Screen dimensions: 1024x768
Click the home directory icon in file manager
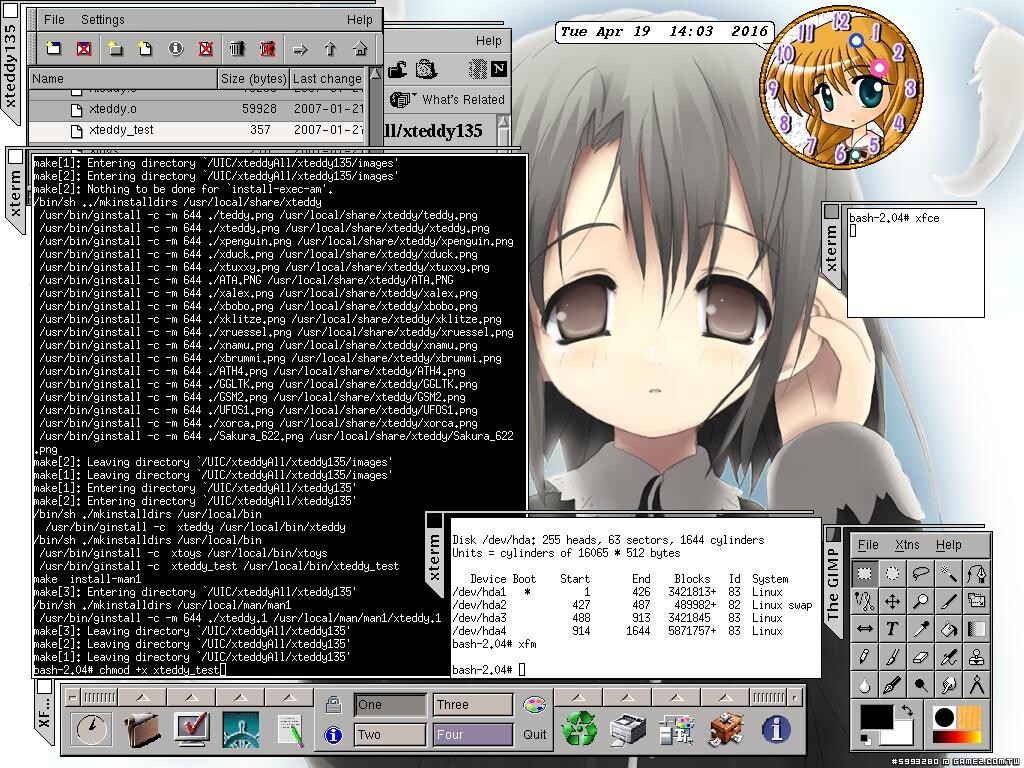(359, 48)
